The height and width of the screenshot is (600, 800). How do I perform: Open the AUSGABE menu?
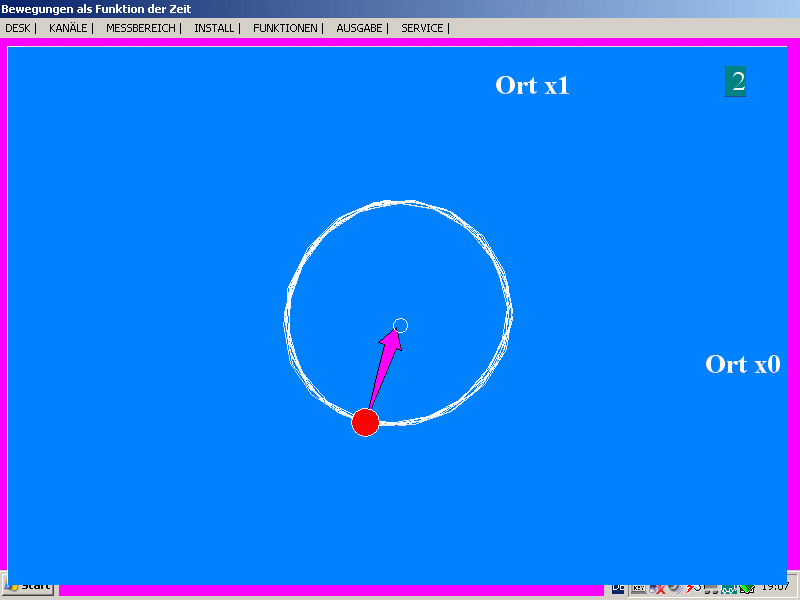click(x=359, y=28)
